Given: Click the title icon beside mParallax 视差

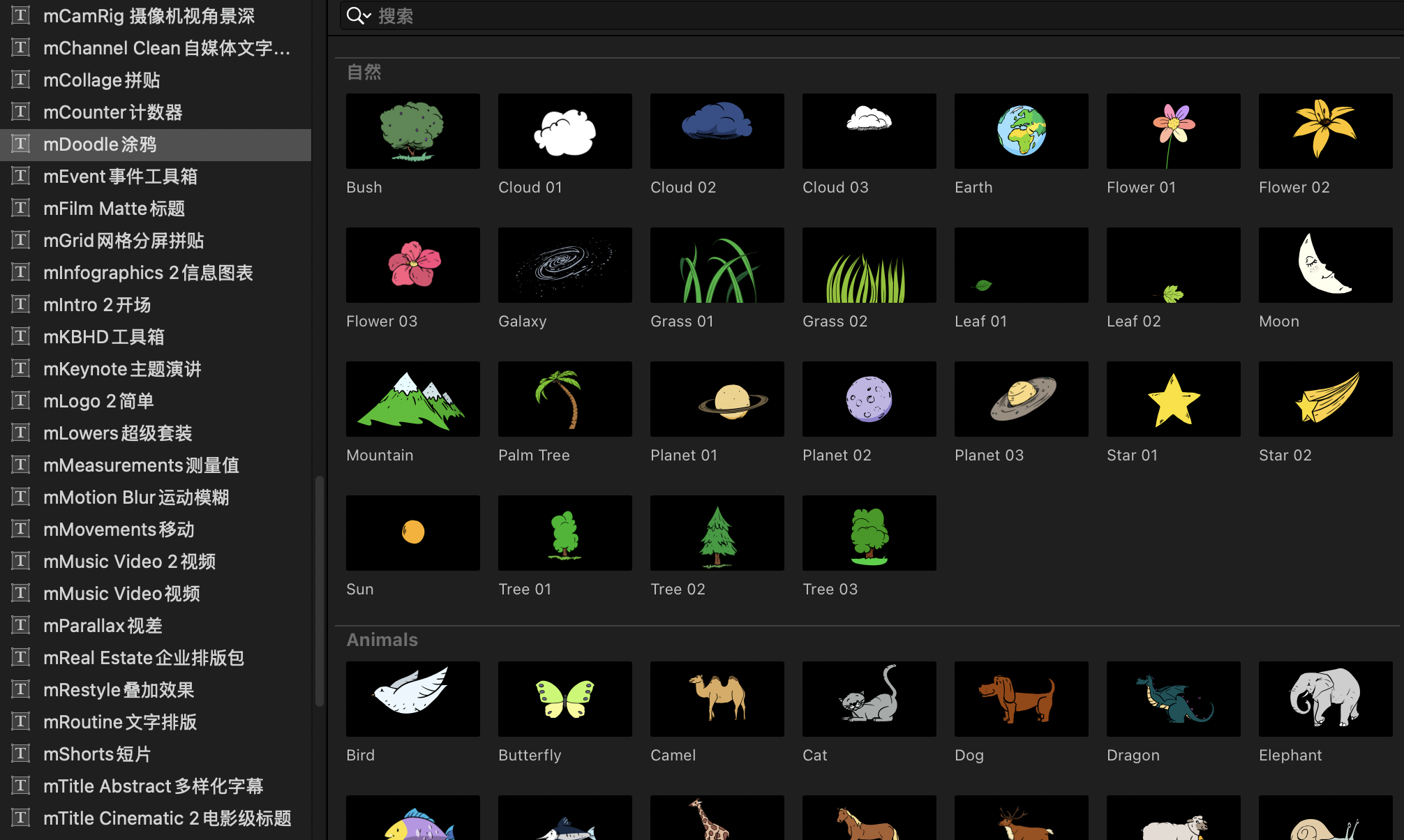Looking at the screenshot, I should pos(21,625).
